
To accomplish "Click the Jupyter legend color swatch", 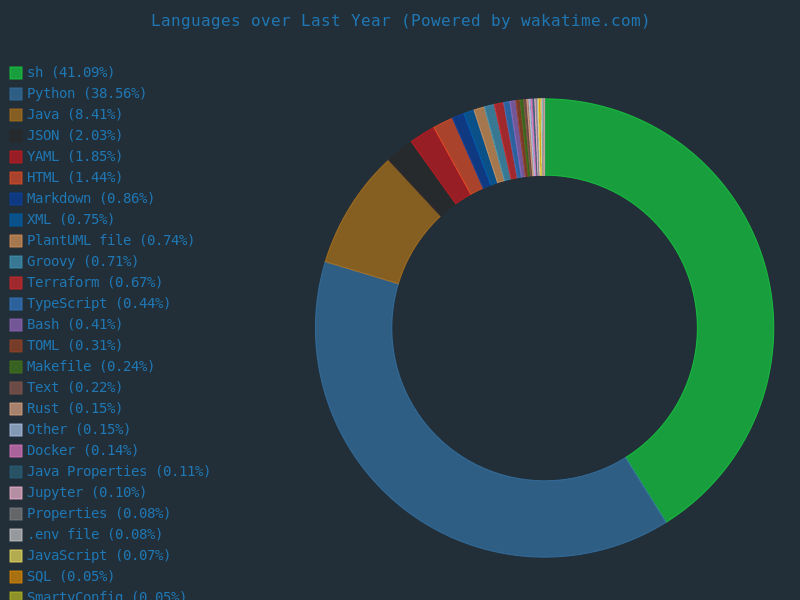I will click(x=16, y=493).
